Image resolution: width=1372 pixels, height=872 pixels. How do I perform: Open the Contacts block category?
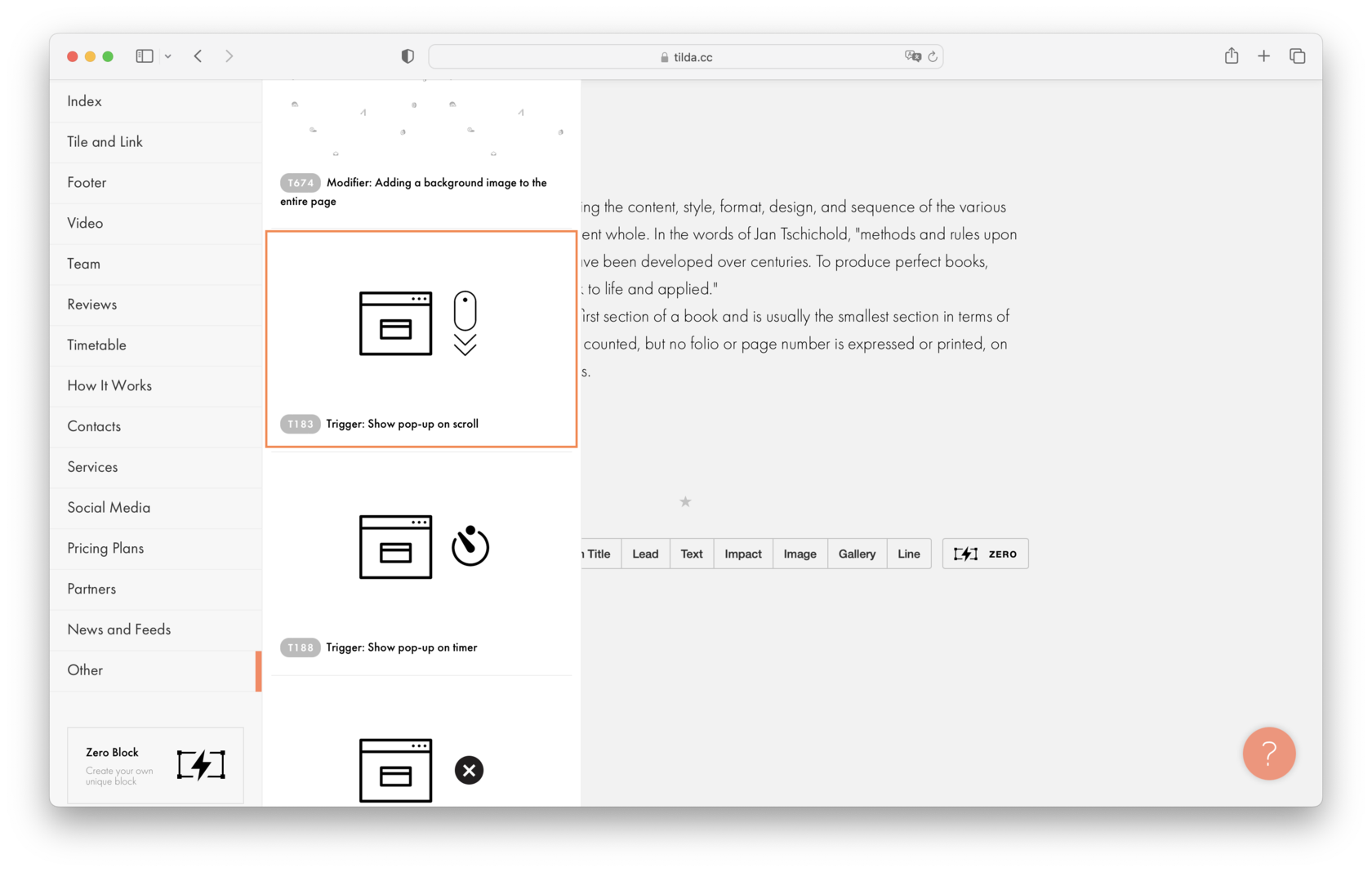(156, 426)
